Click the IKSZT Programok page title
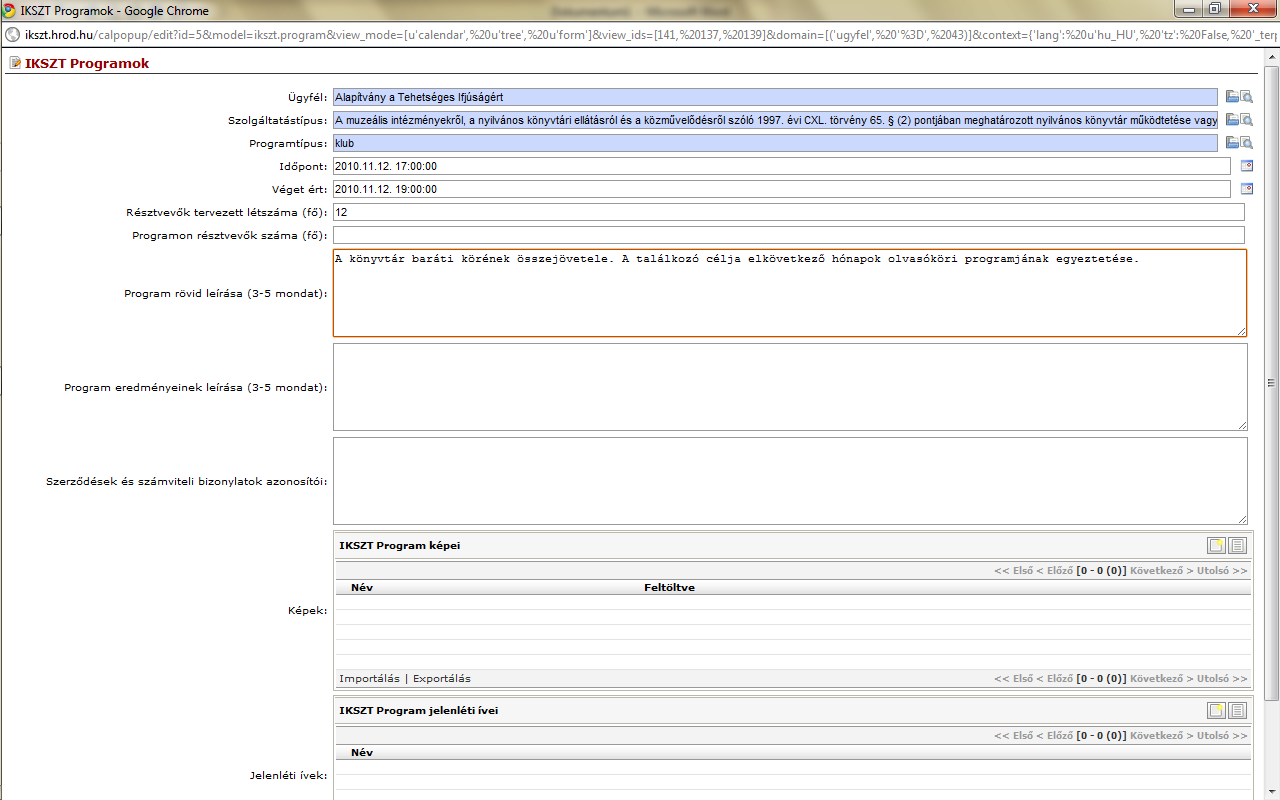 87,63
